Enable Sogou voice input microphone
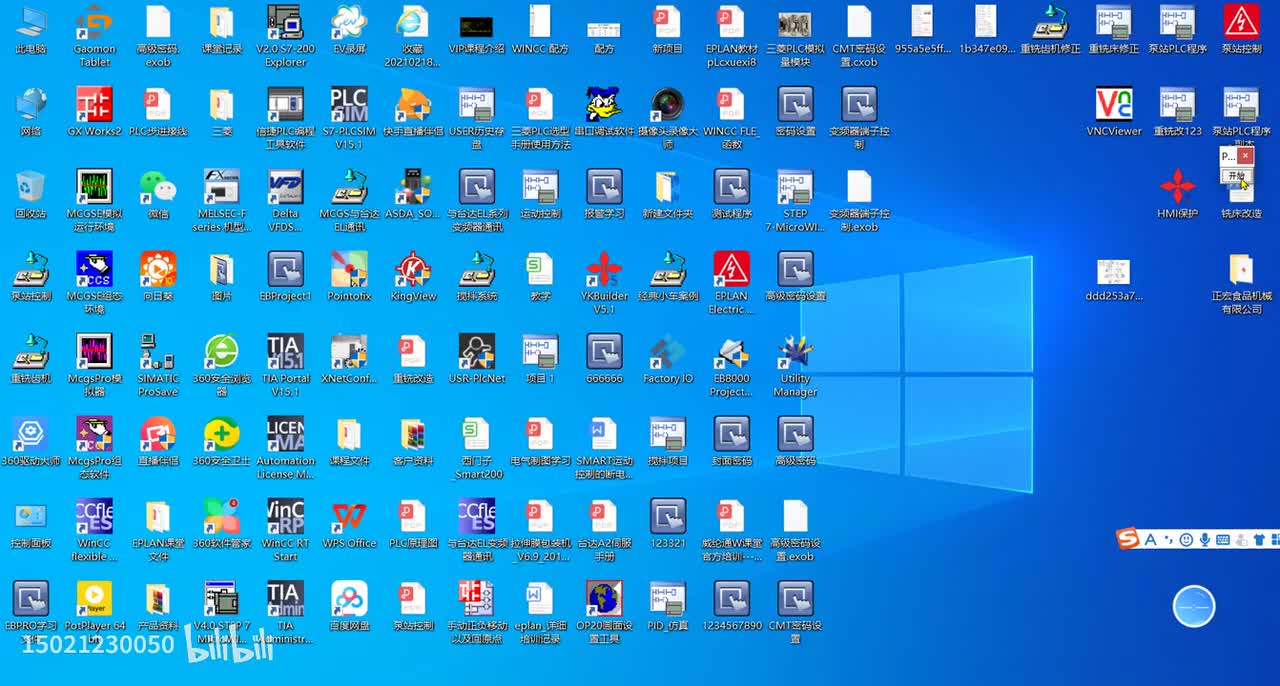 click(x=1205, y=540)
